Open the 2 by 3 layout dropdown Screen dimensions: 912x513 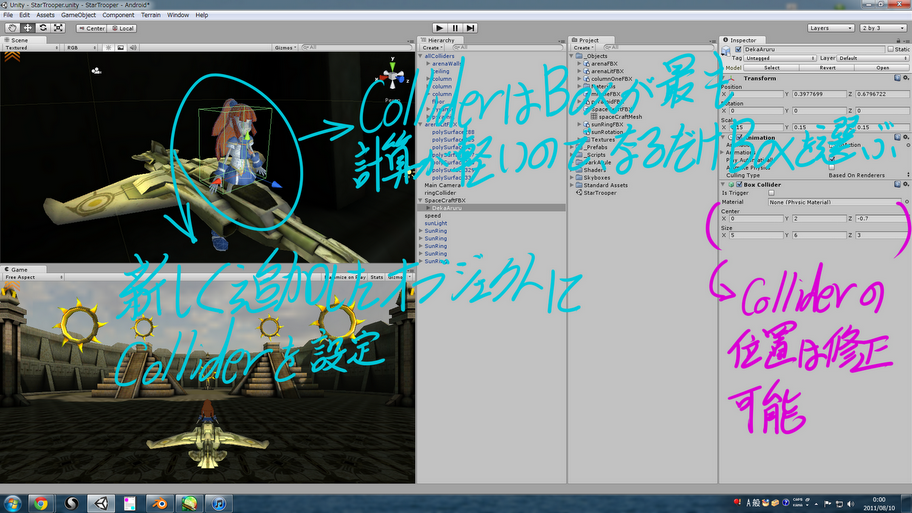882,28
